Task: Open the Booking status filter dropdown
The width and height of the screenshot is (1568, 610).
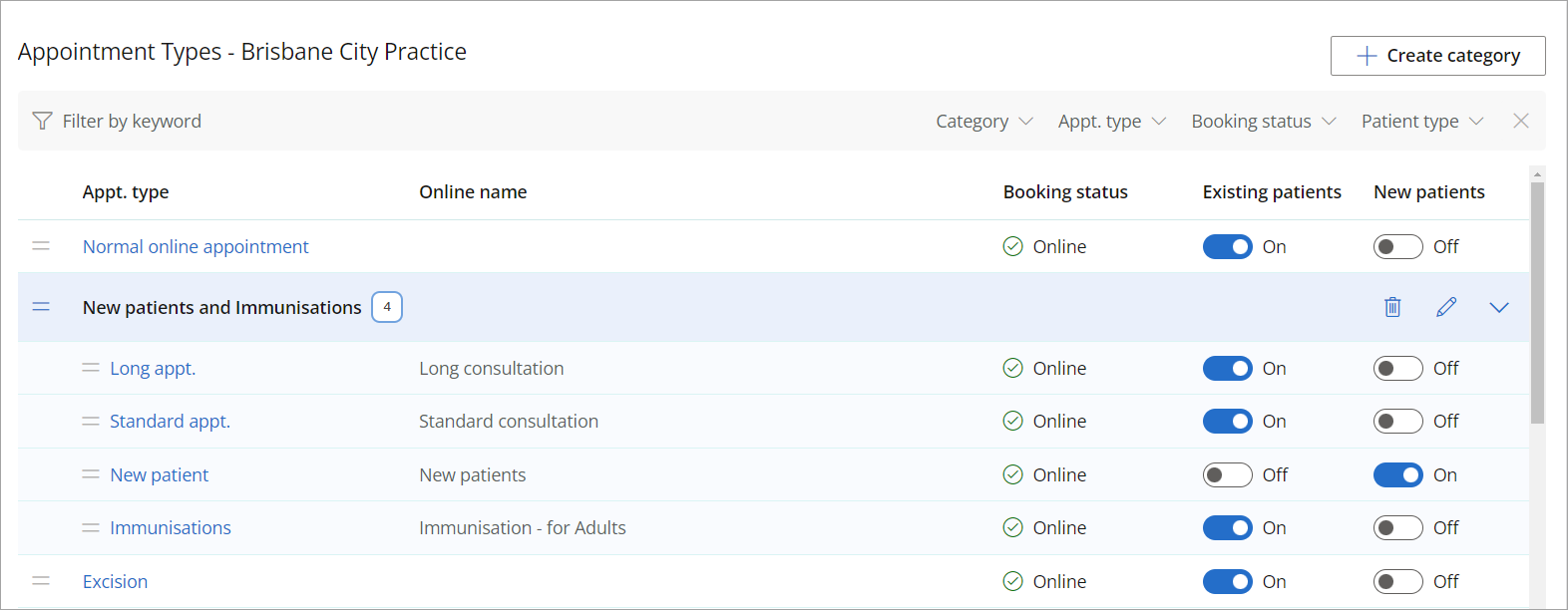Action: click(1263, 121)
